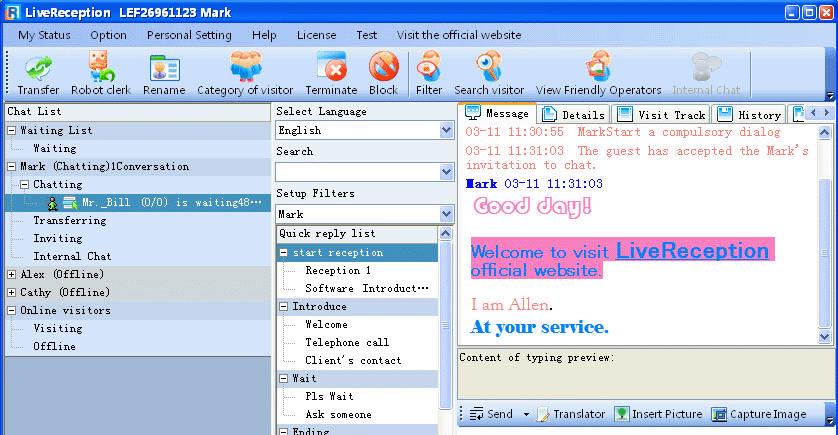Click the message pane scroll down arrow
The image size is (838, 435).
(825, 337)
